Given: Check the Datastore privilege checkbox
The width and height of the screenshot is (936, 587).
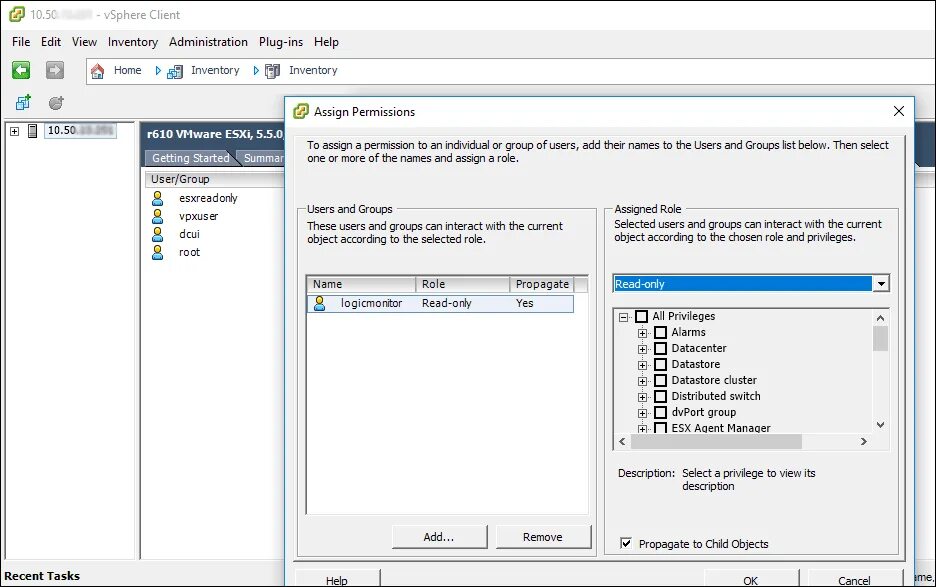Looking at the screenshot, I should tap(661, 364).
